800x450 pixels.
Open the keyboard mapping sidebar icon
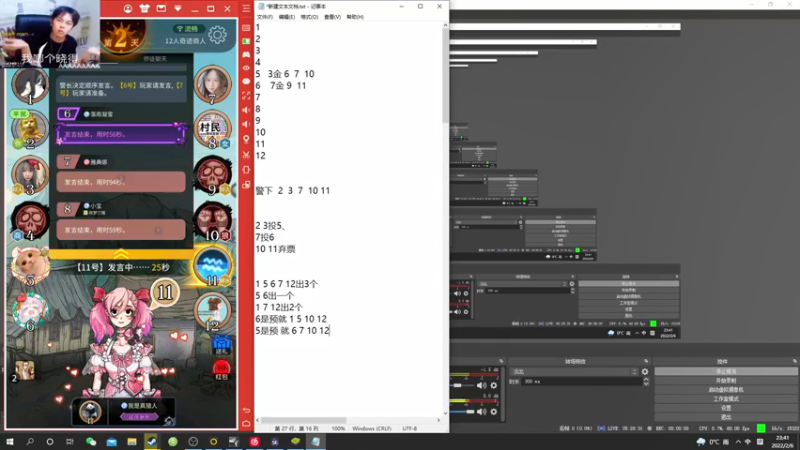coord(246,28)
